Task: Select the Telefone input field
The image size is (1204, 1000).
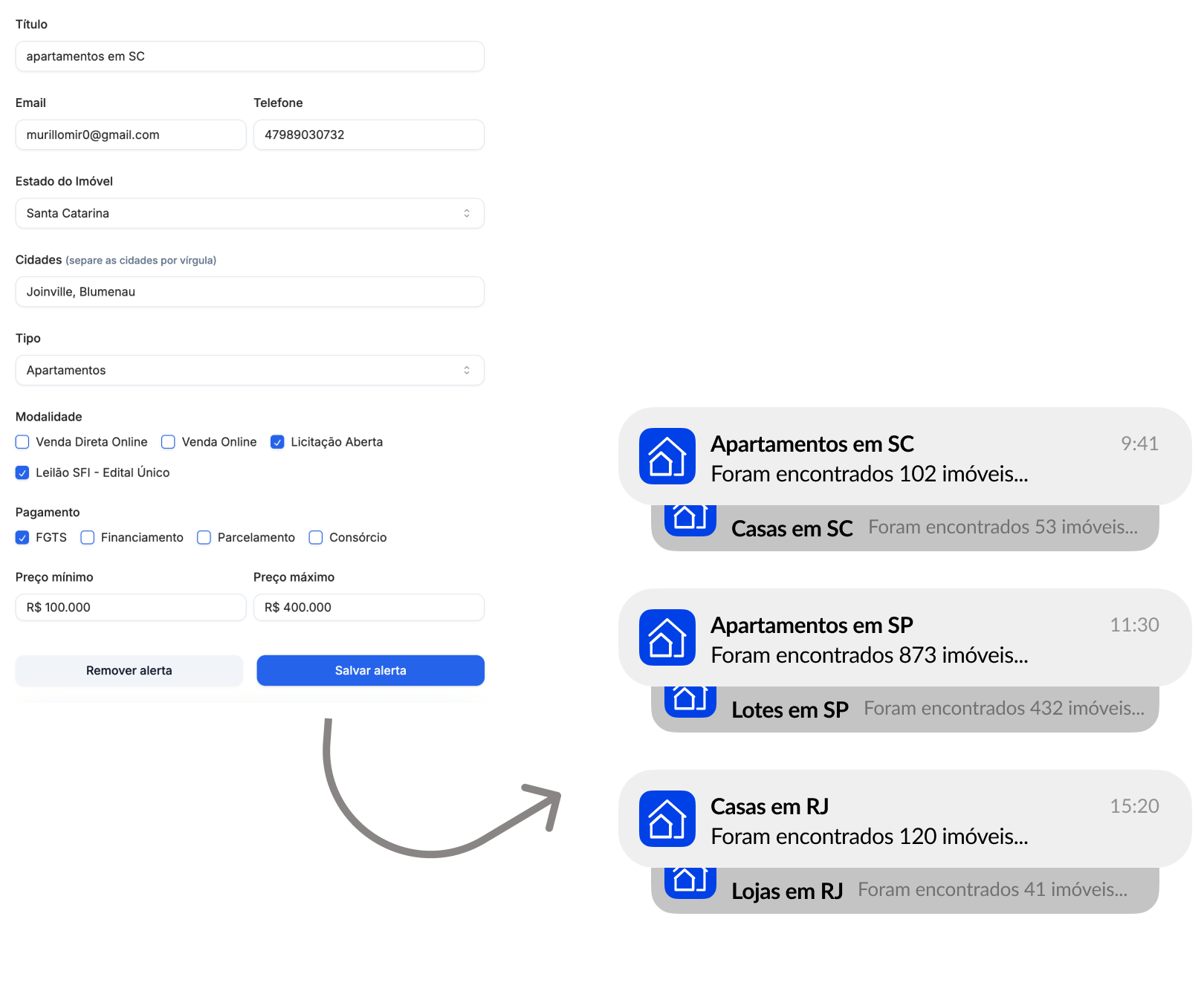Action: [369, 134]
